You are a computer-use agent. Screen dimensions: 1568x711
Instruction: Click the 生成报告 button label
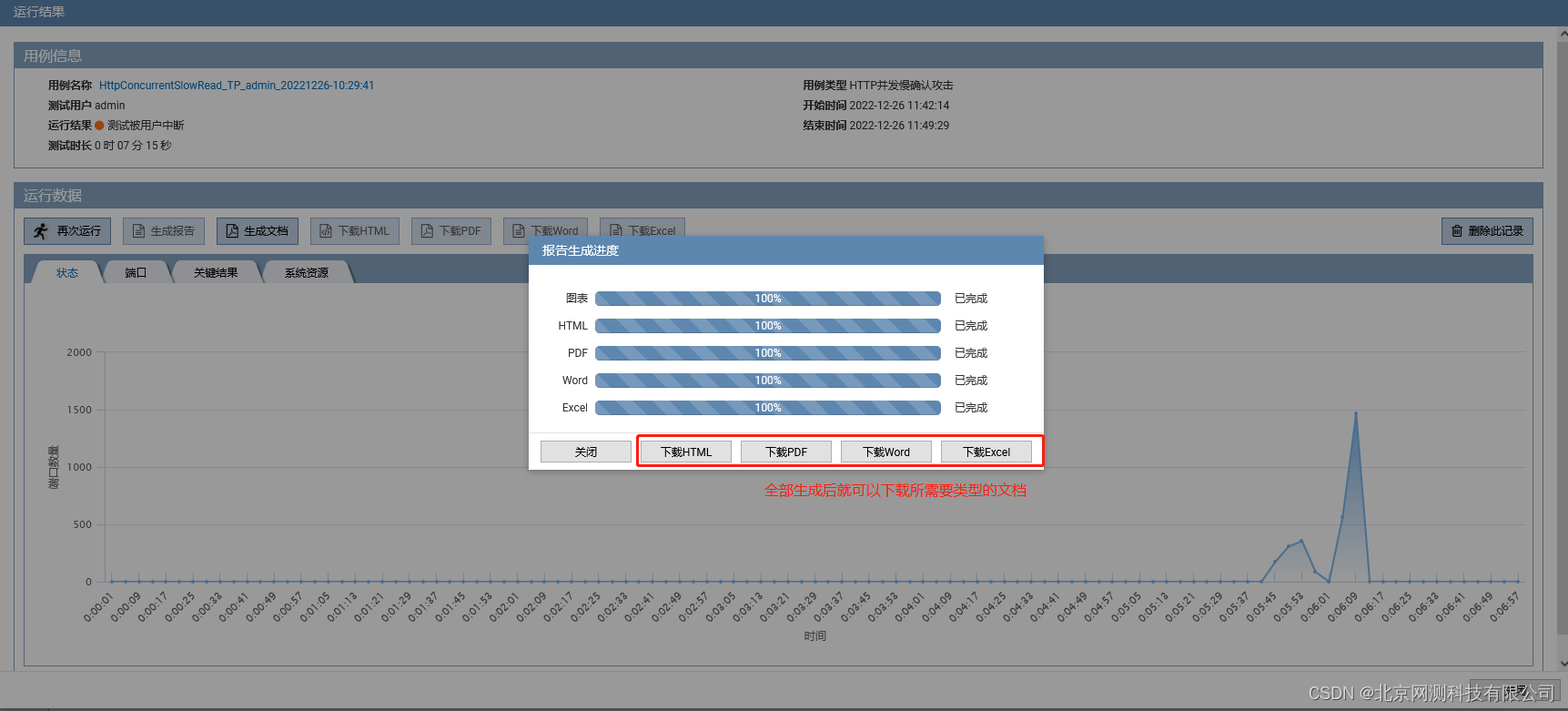[x=173, y=231]
